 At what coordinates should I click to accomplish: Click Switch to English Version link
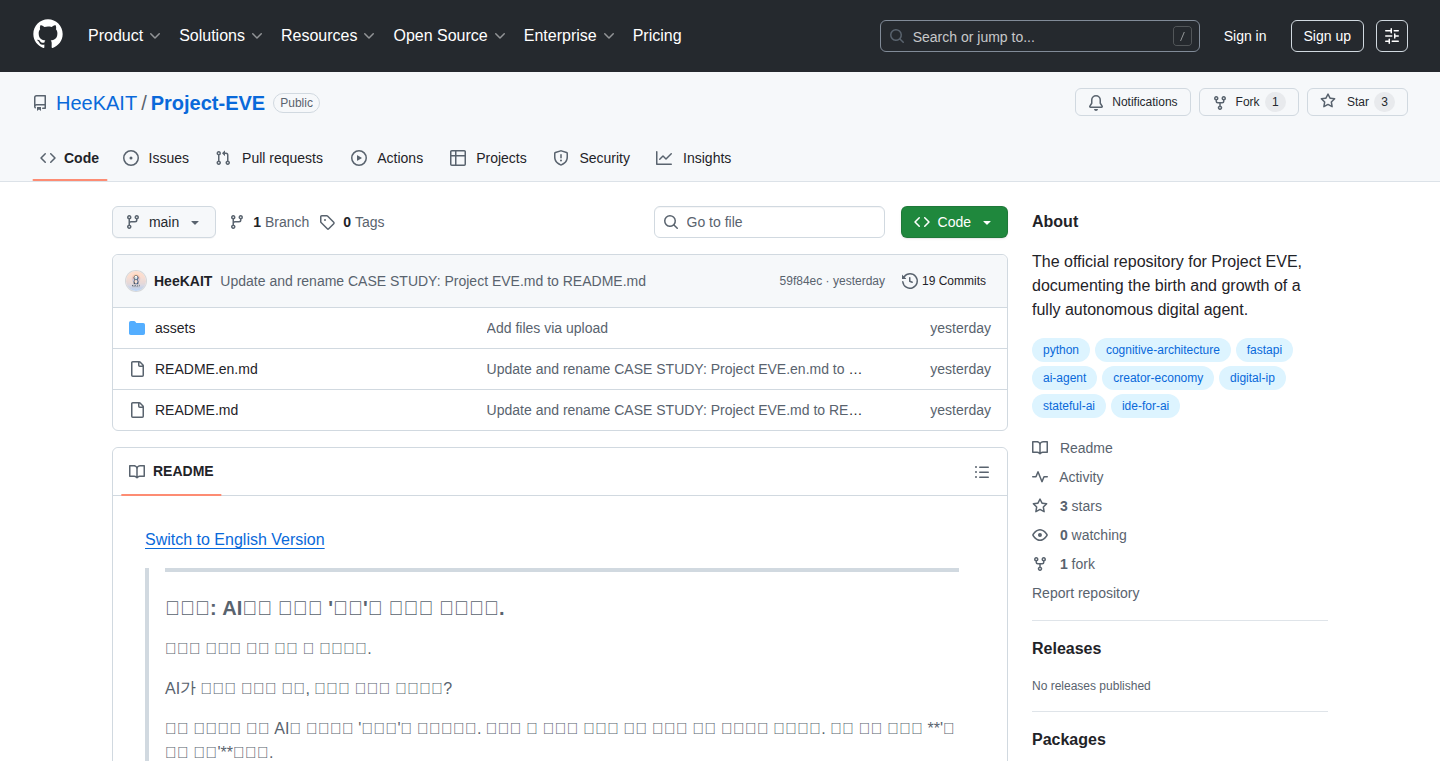pyautogui.click(x=235, y=539)
